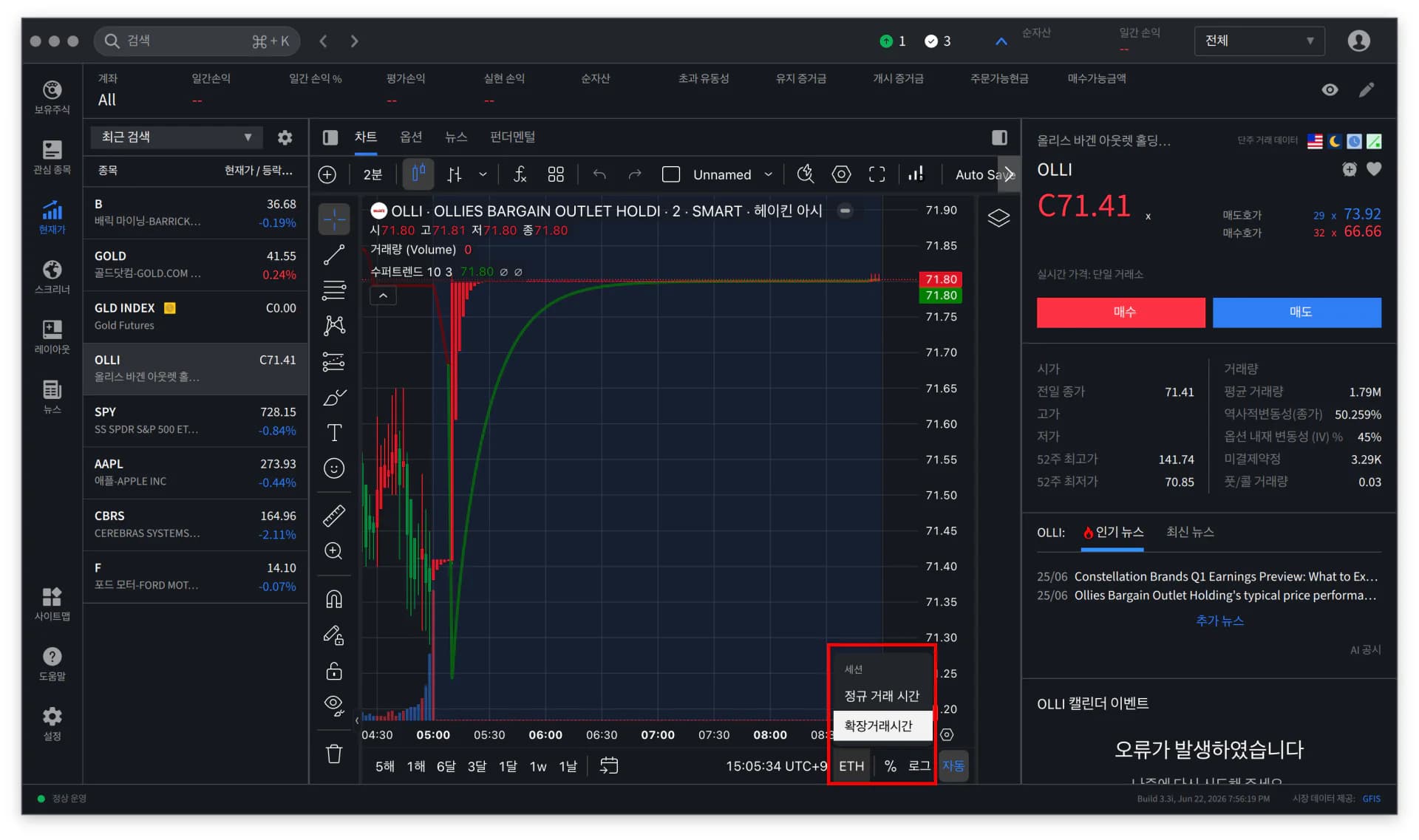Image resolution: width=1419 pixels, height=840 pixels.
Task: Open the 최근 검색 dropdown
Action: [177, 137]
